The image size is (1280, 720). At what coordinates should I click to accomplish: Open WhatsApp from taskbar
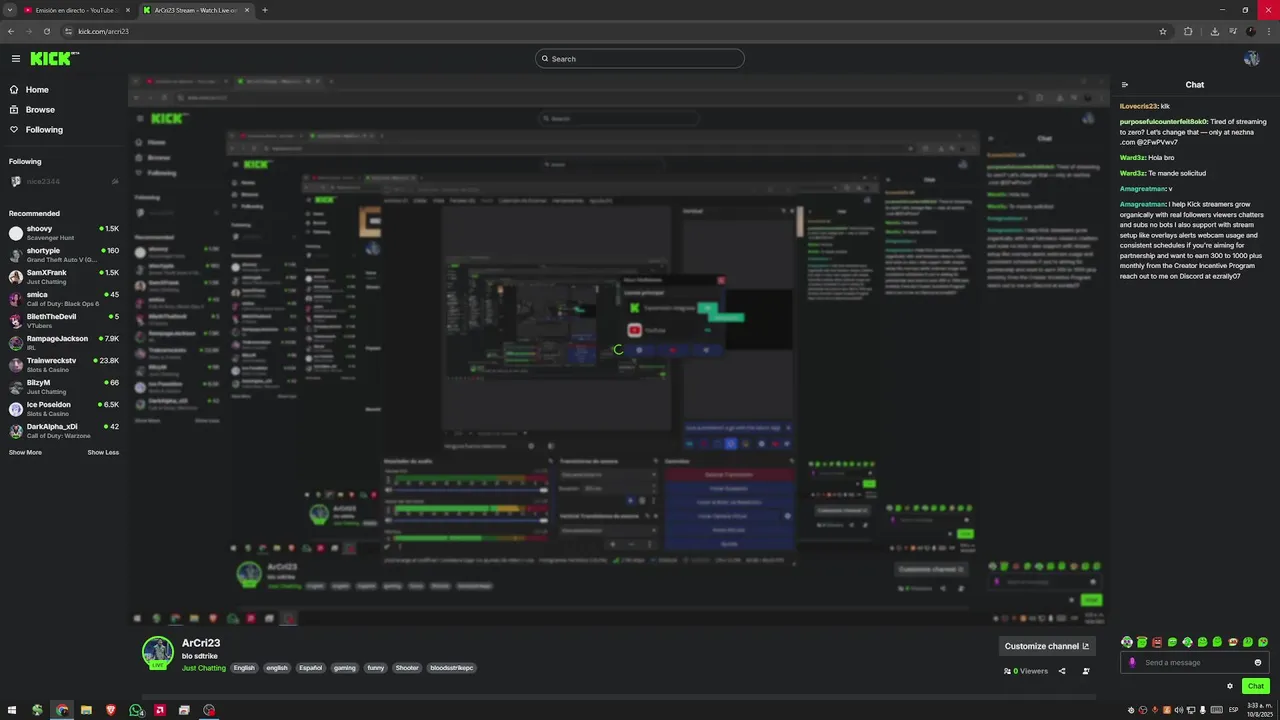click(135, 710)
